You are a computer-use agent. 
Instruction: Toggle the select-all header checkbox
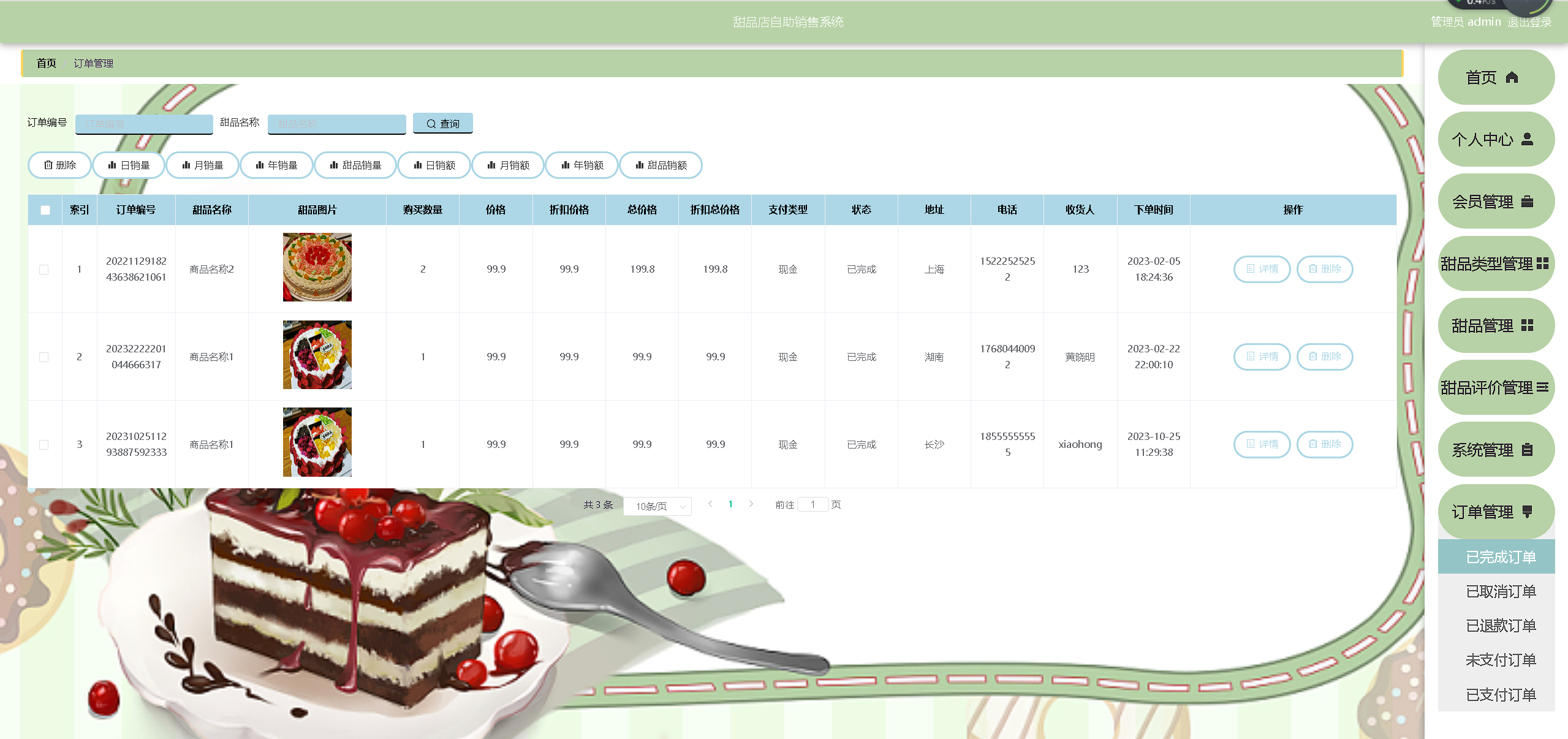tap(45, 210)
